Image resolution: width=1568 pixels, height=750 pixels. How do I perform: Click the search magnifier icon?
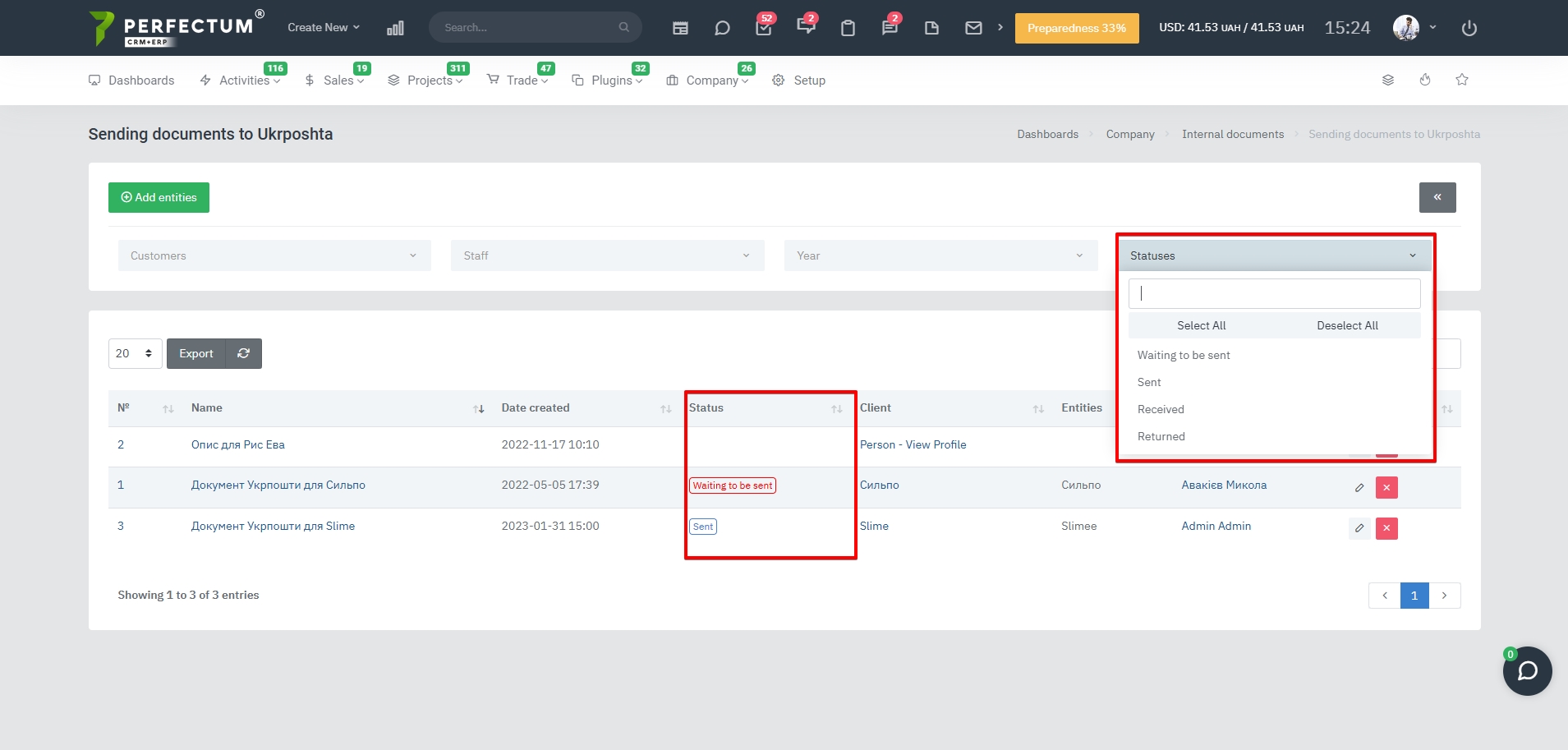tap(624, 27)
